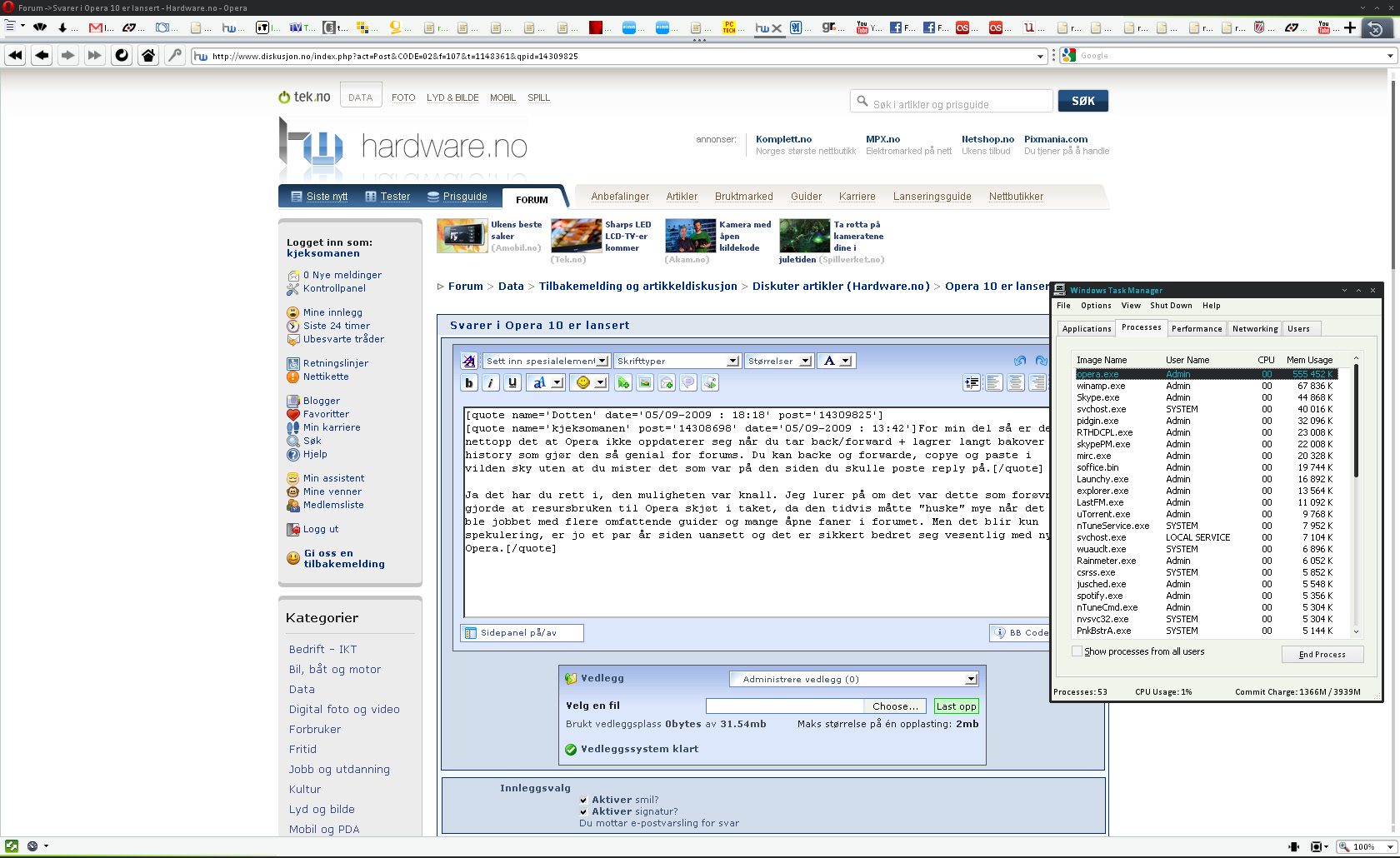Toggle underline formatting in post editor
The width and height of the screenshot is (1400, 858).
(x=512, y=383)
